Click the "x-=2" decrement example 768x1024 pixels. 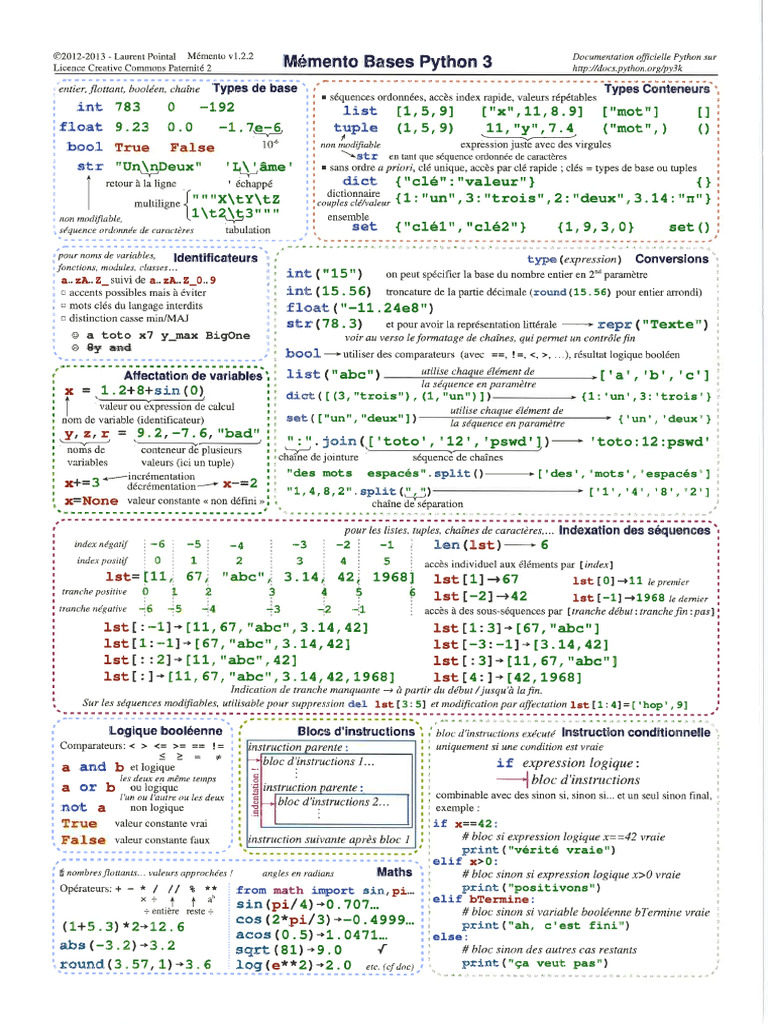pyautogui.click(x=240, y=484)
